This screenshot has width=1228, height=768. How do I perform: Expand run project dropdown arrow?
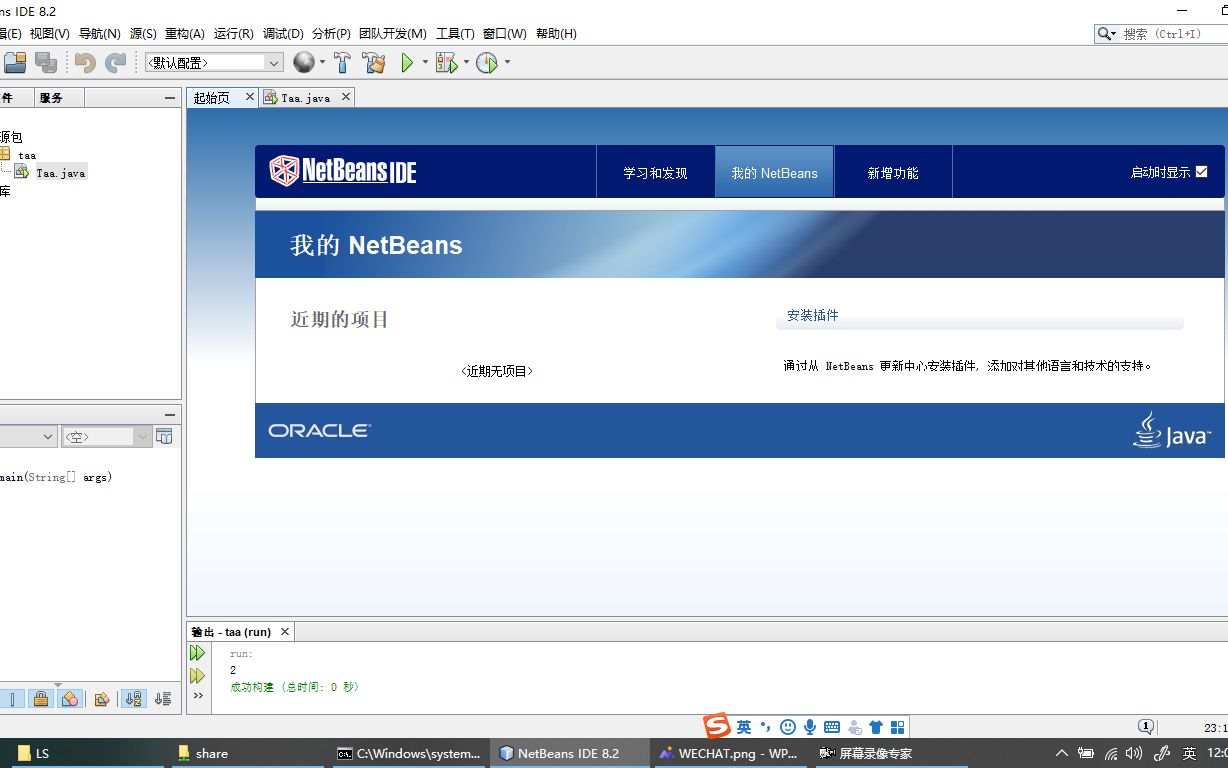[x=425, y=62]
